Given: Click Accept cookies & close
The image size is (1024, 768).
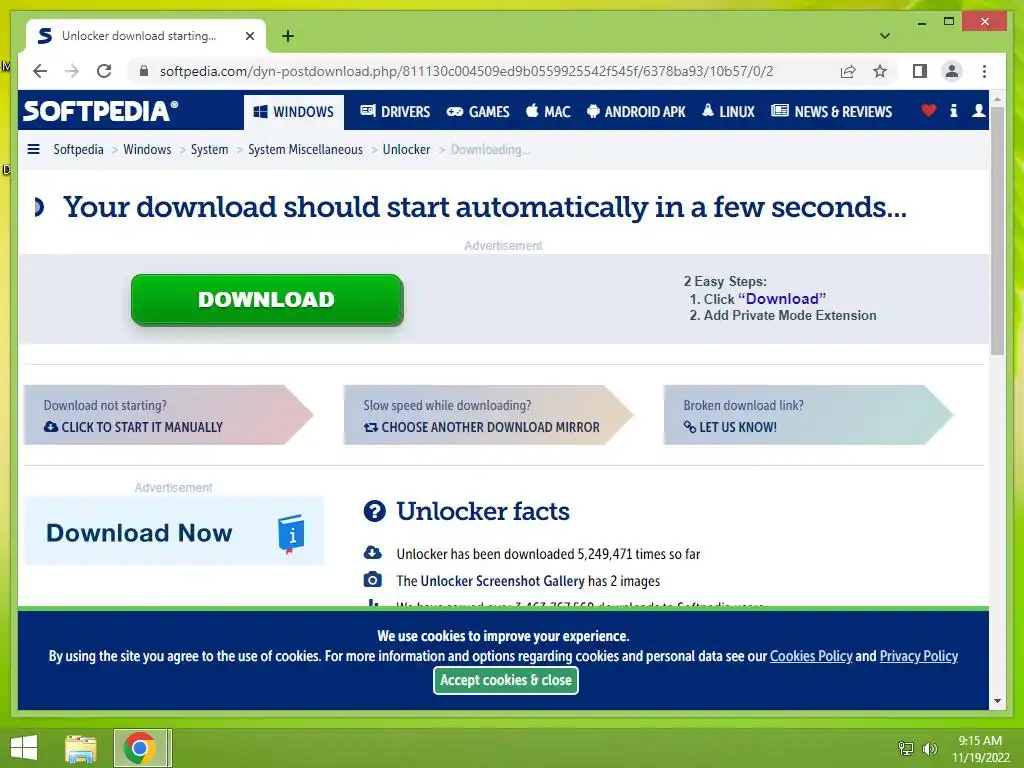Looking at the screenshot, I should click(x=505, y=680).
